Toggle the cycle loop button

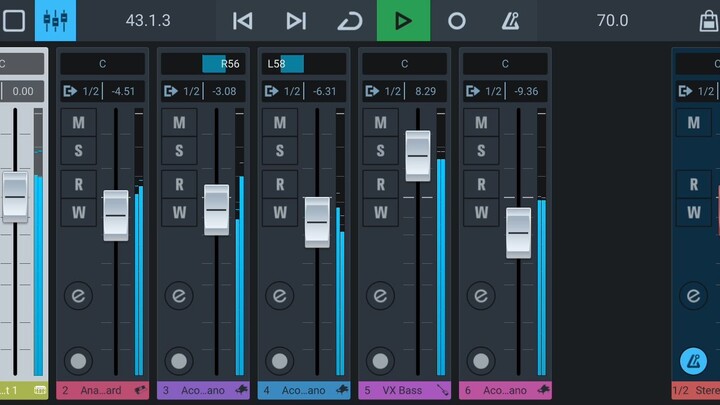click(x=350, y=21)
